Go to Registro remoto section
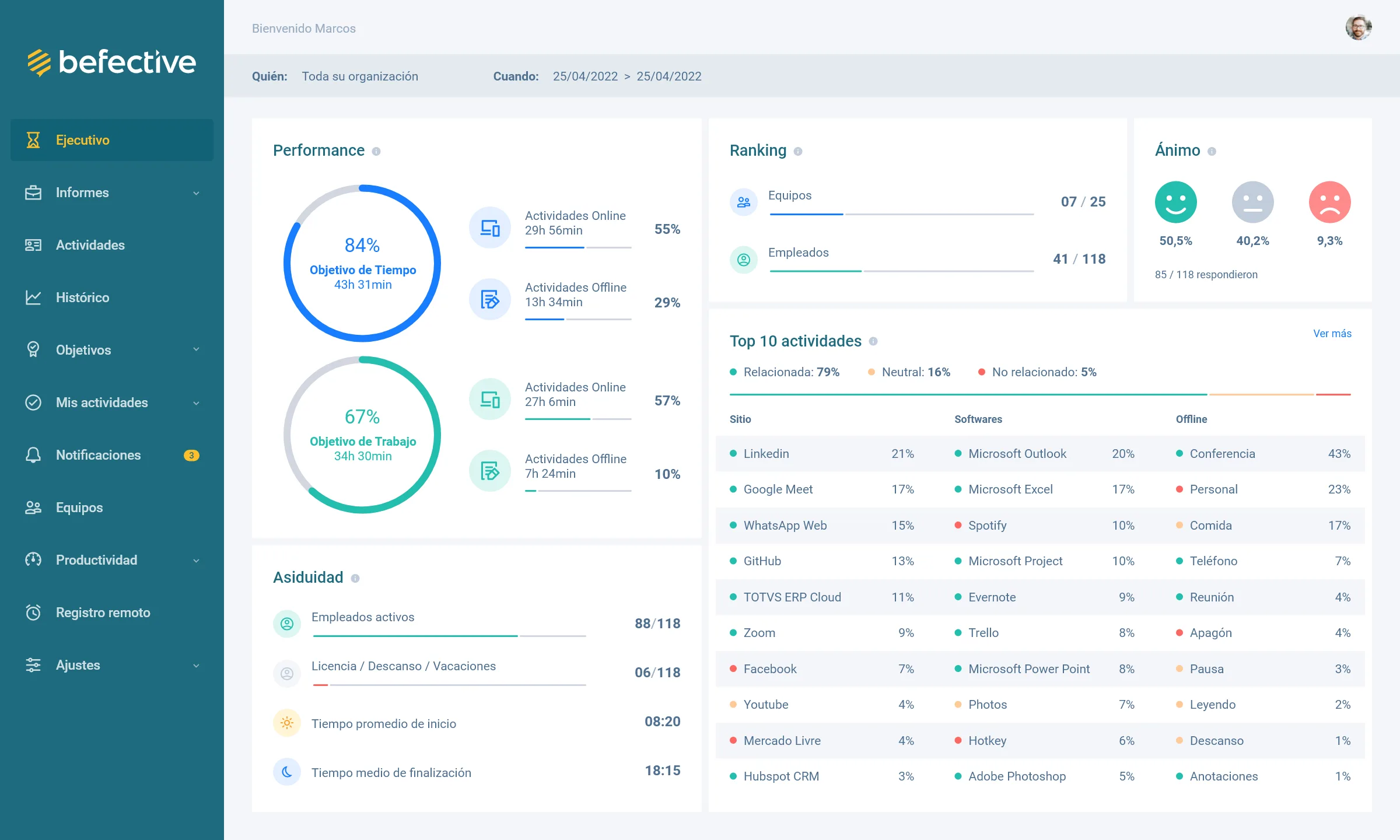 pos(103,612)
